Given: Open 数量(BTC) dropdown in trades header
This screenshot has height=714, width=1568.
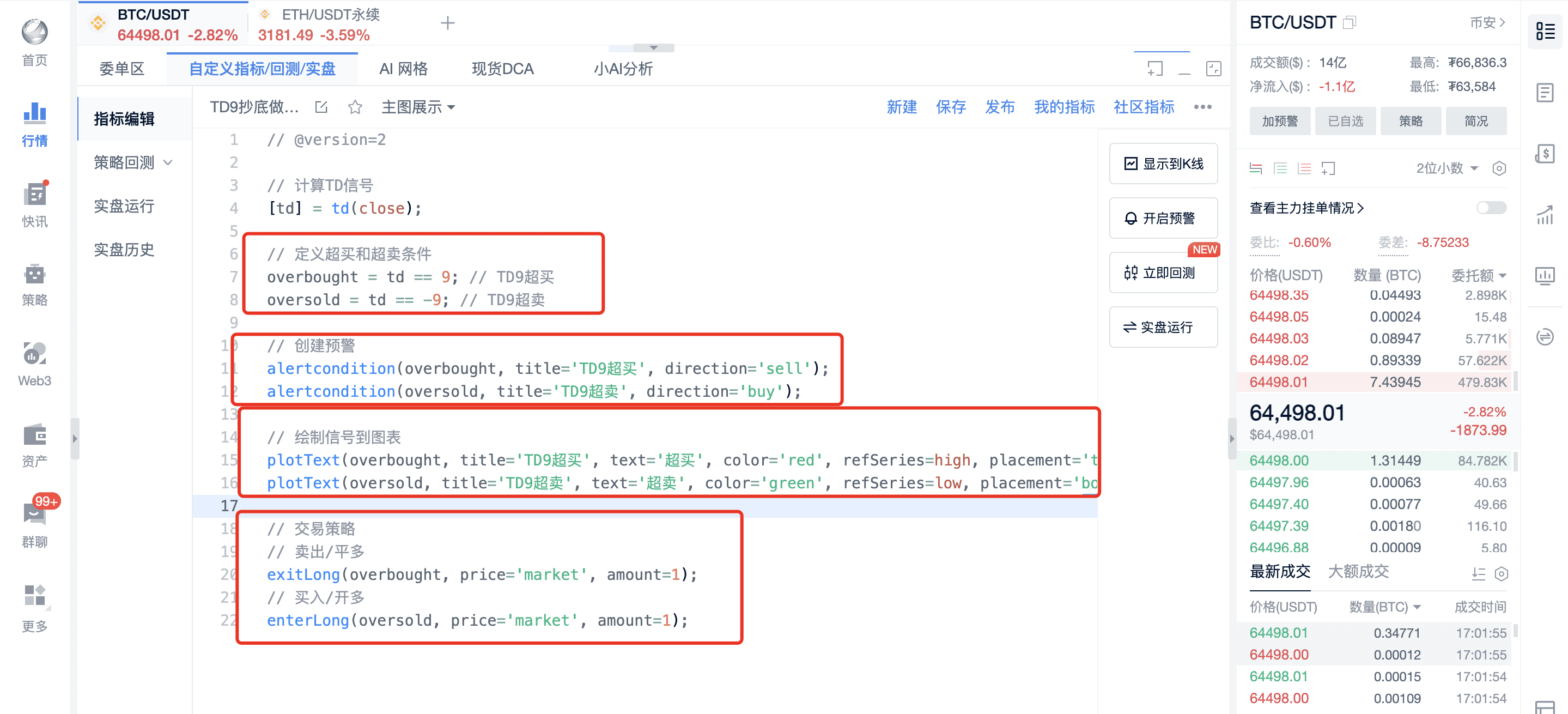Looking at the screenshot, I should pos(1384,607).
